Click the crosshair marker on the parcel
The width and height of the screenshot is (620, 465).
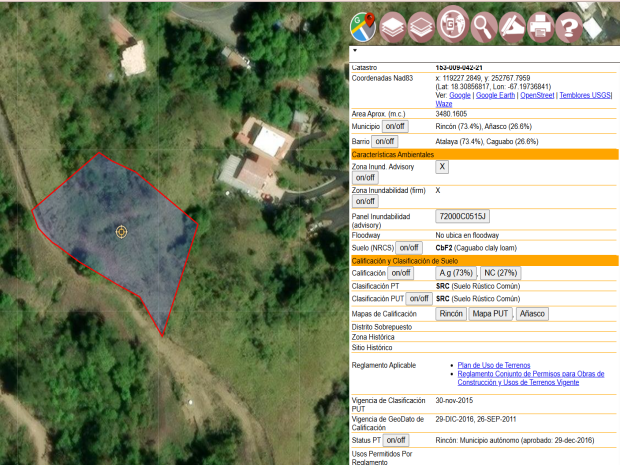(122, 232)
